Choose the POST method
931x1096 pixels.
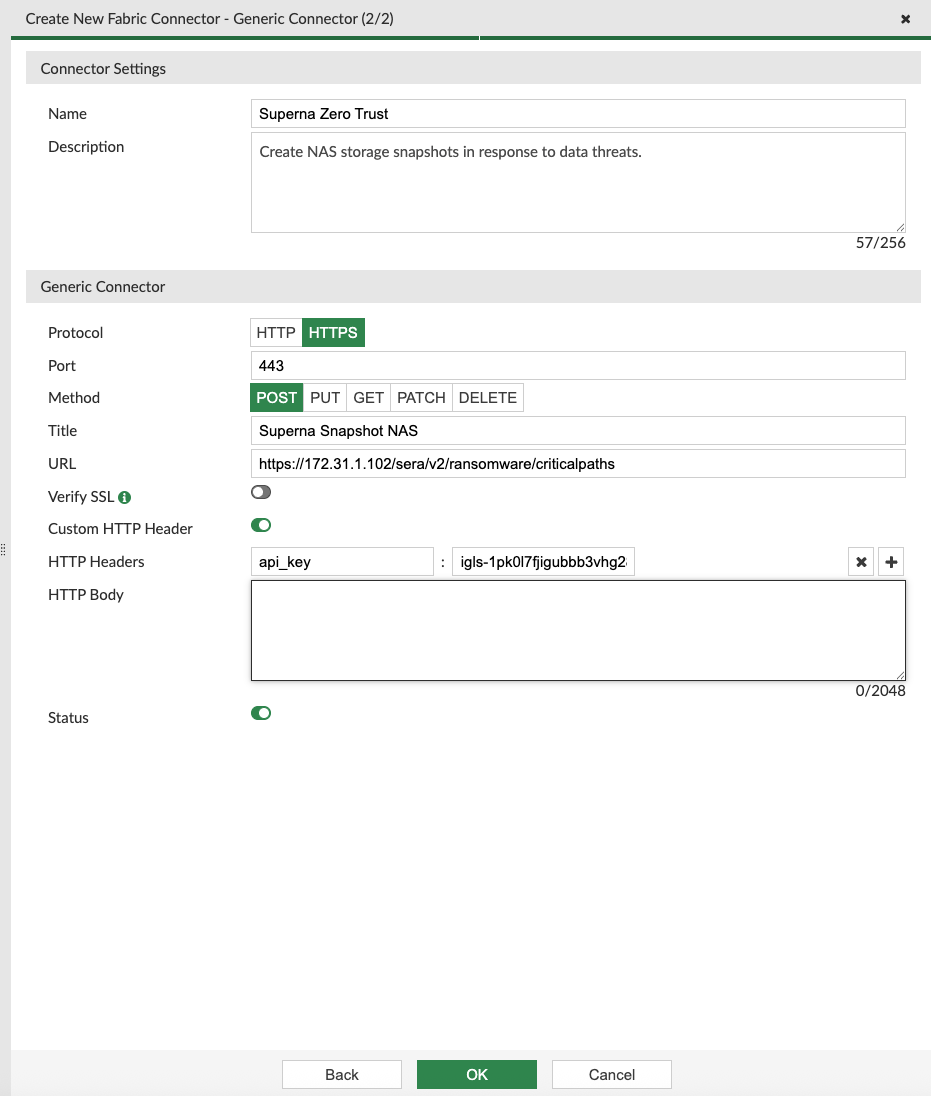pos(277,398)
